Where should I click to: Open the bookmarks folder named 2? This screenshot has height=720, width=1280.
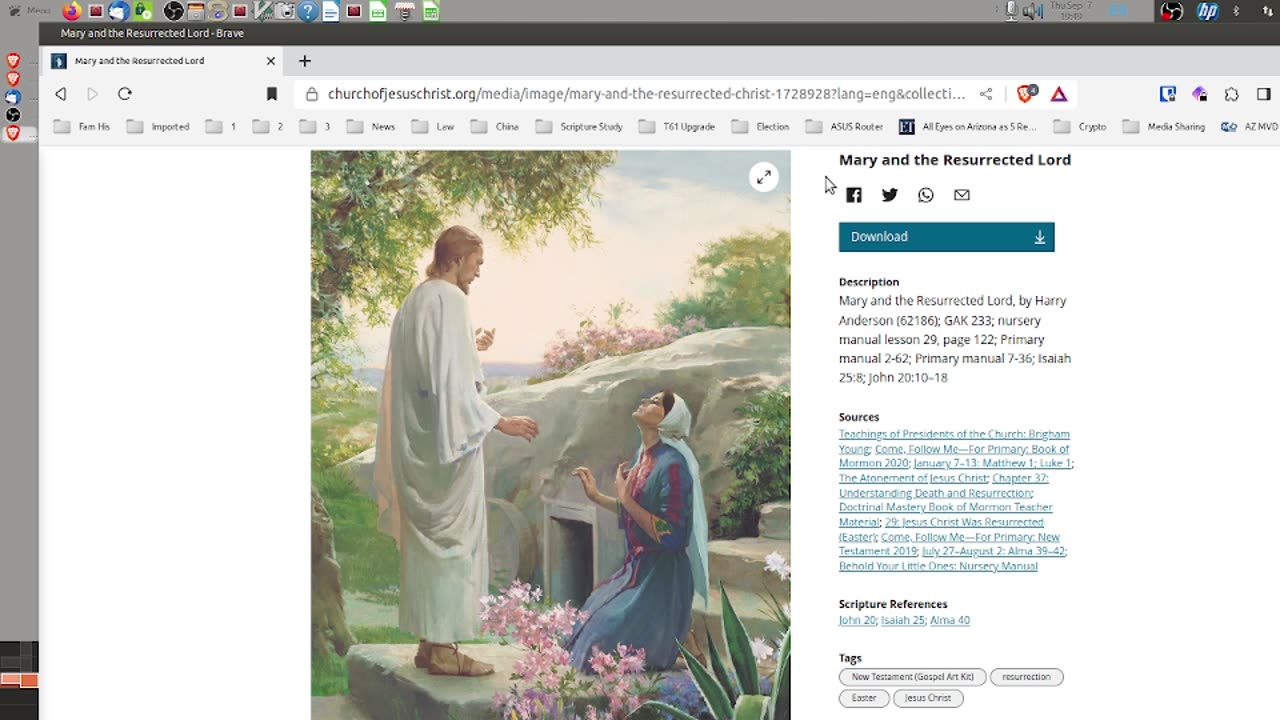coord(268,127)
